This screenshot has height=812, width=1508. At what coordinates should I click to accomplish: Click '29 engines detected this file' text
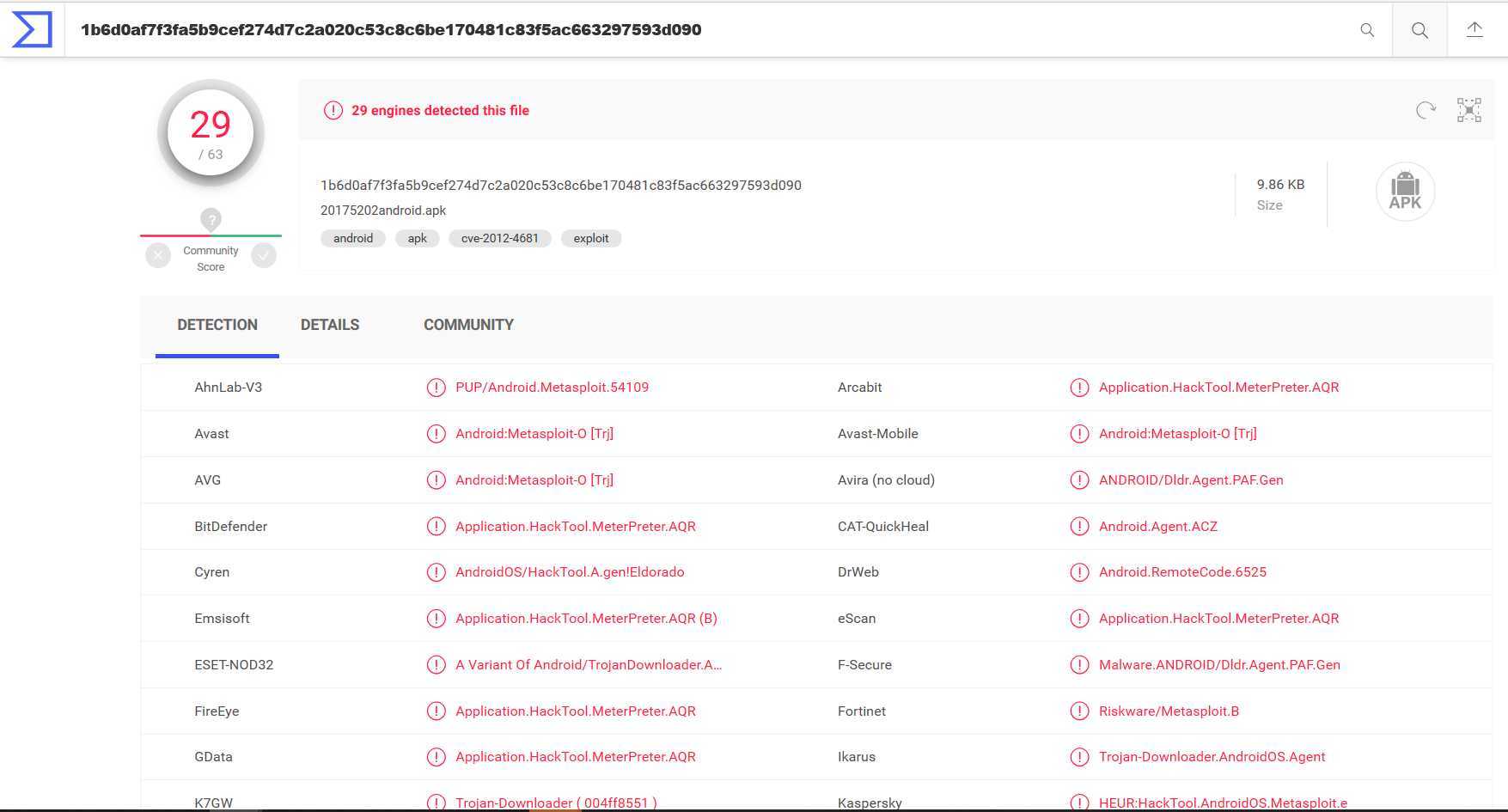(440, 110)
